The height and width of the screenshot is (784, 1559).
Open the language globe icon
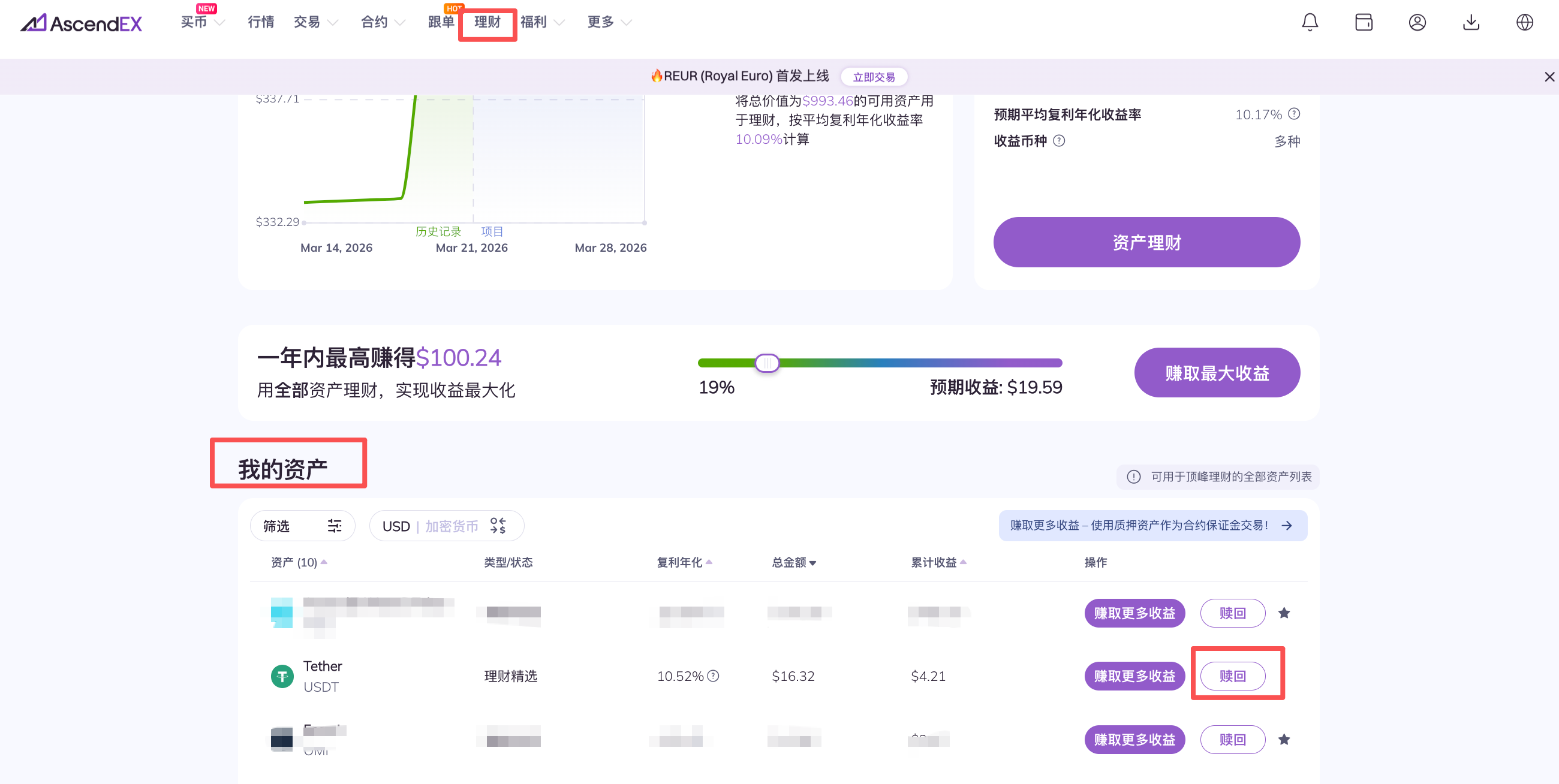(1524, 22)
